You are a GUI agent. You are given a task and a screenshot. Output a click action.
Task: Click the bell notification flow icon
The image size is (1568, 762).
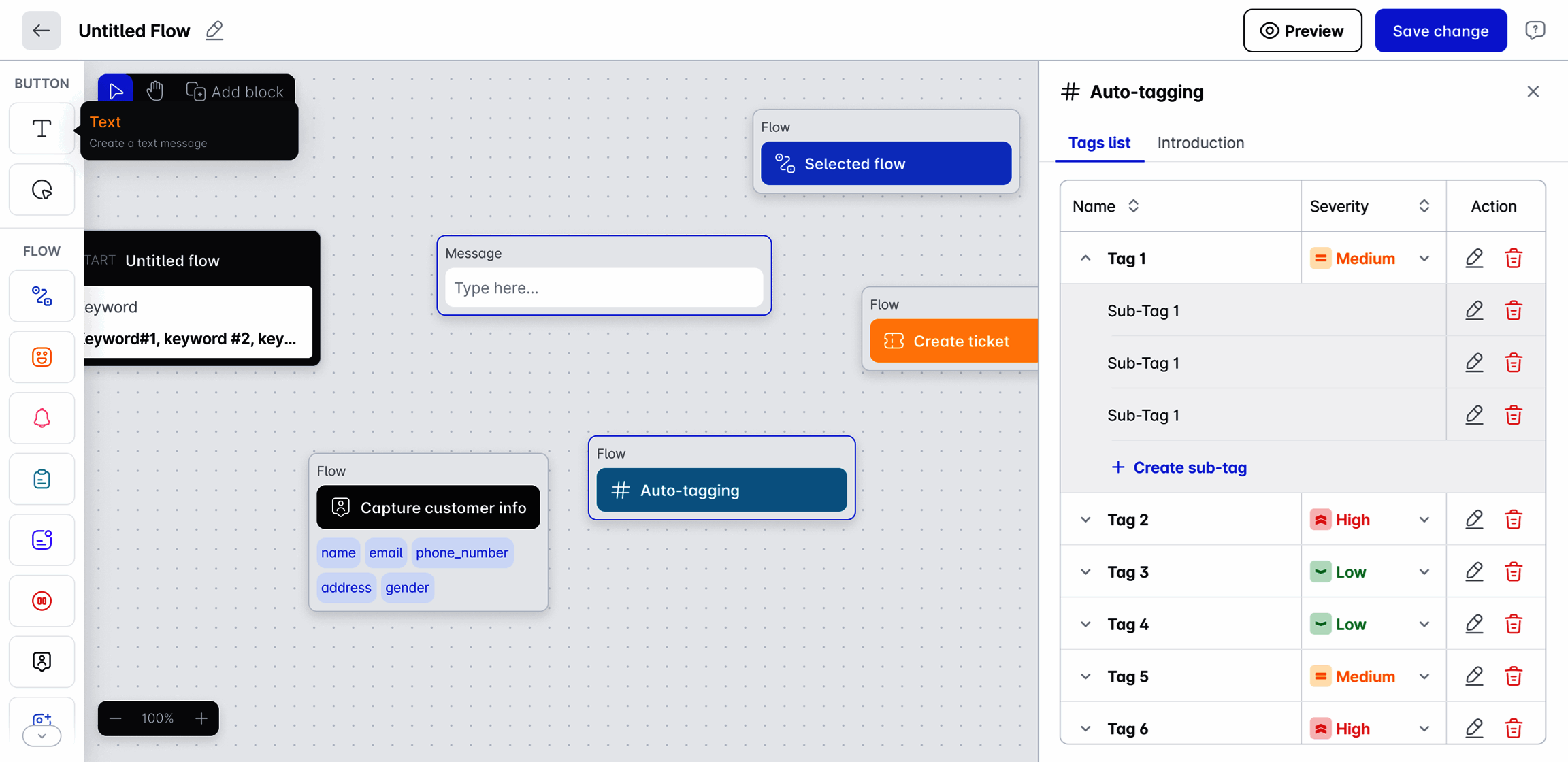[x=42, y=418]
